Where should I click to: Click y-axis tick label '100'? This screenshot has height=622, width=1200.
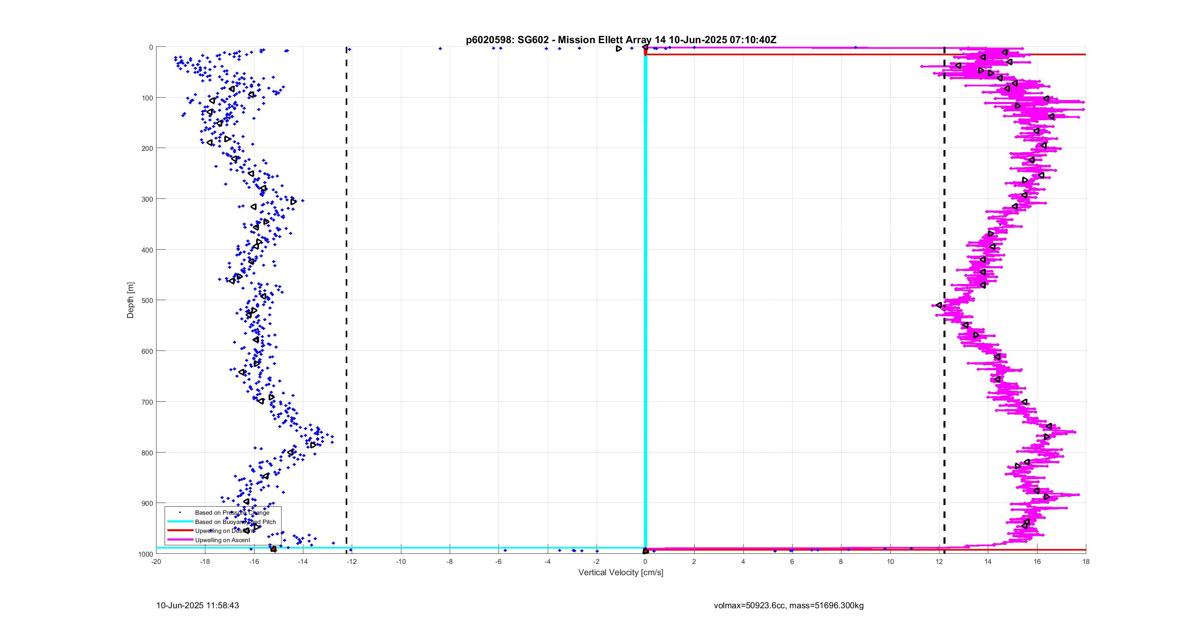tap(146, 97)
